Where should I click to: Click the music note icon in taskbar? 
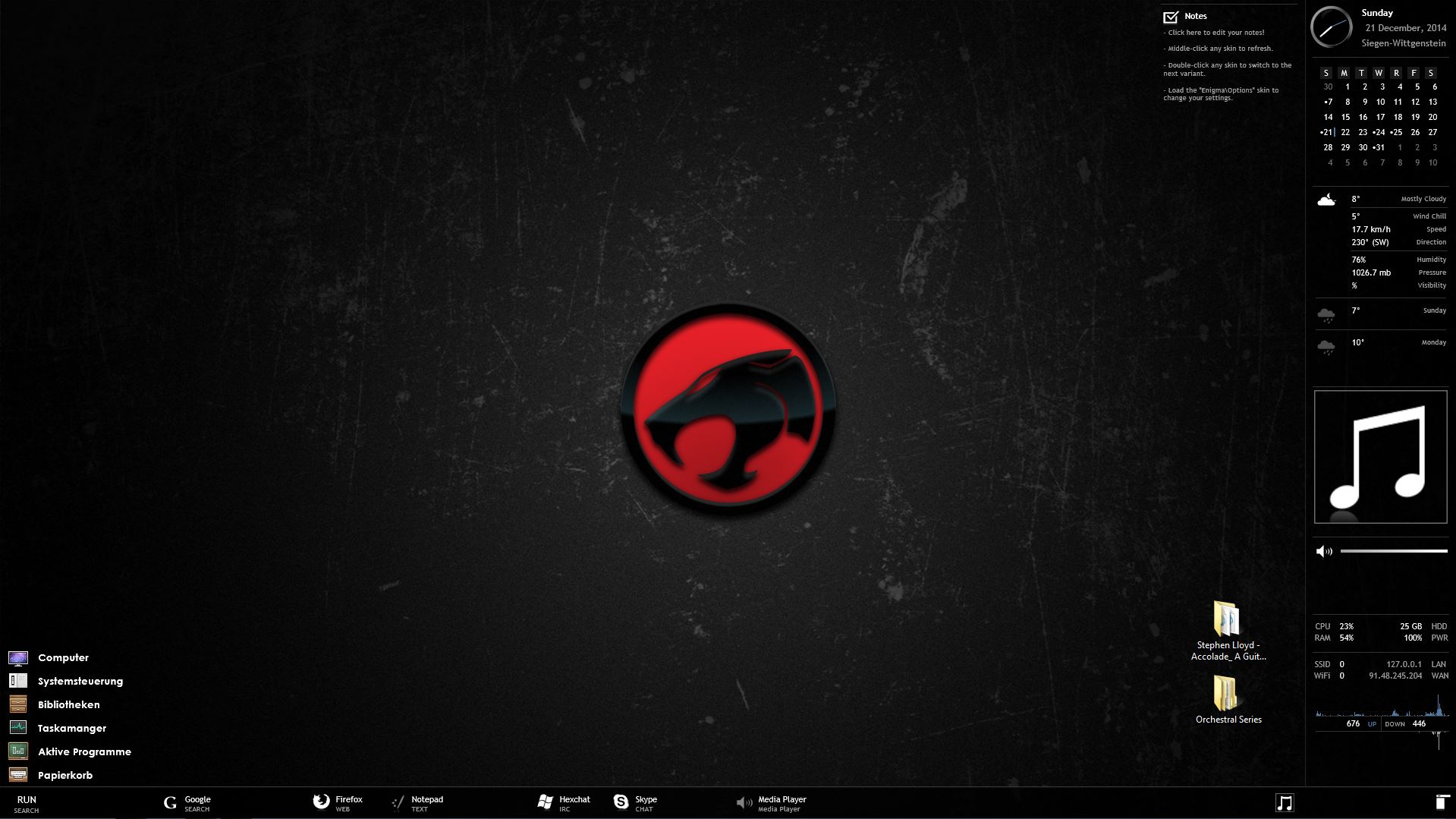[x=1284, y=803]
